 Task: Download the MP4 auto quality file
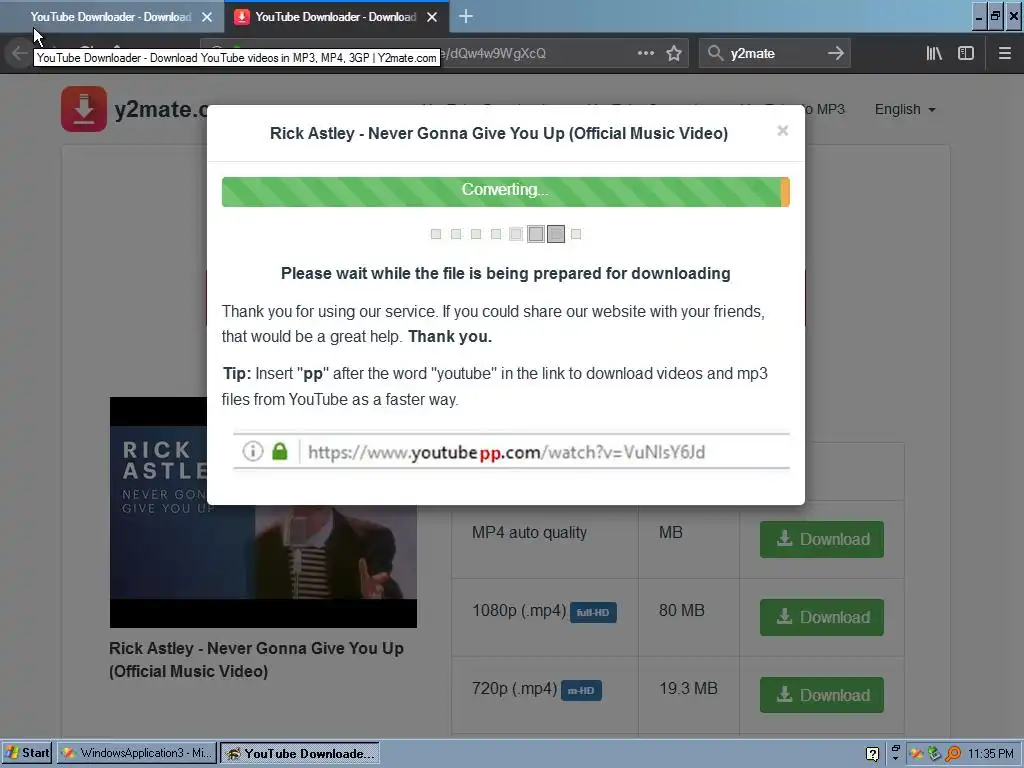(x=822, y=539)
